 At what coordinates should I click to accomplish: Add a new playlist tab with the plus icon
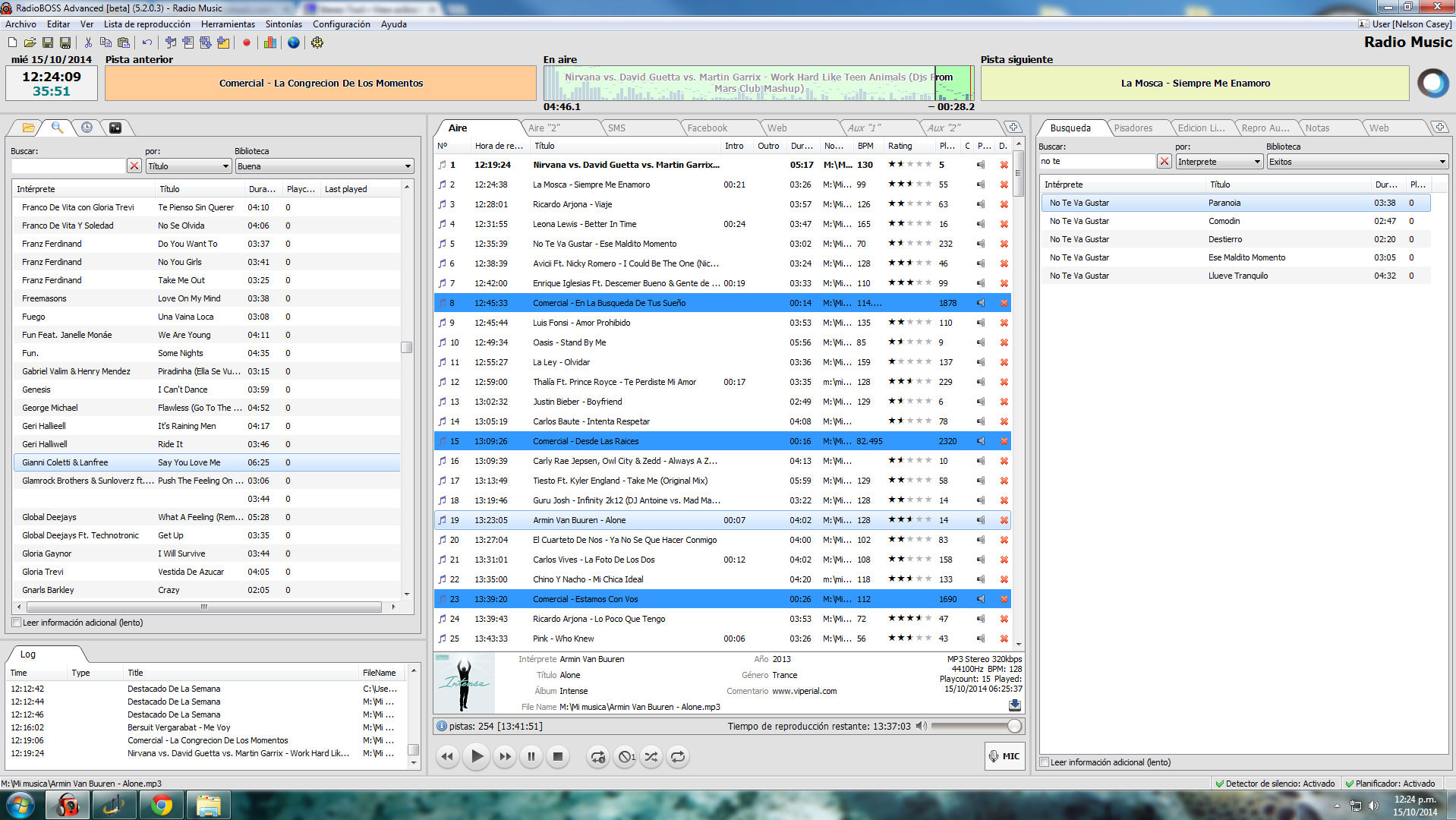[1013, 127]
